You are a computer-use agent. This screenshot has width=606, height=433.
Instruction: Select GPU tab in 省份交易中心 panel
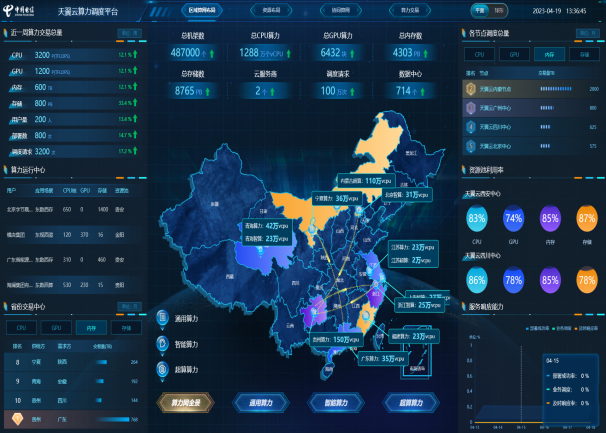coord(56,328)
